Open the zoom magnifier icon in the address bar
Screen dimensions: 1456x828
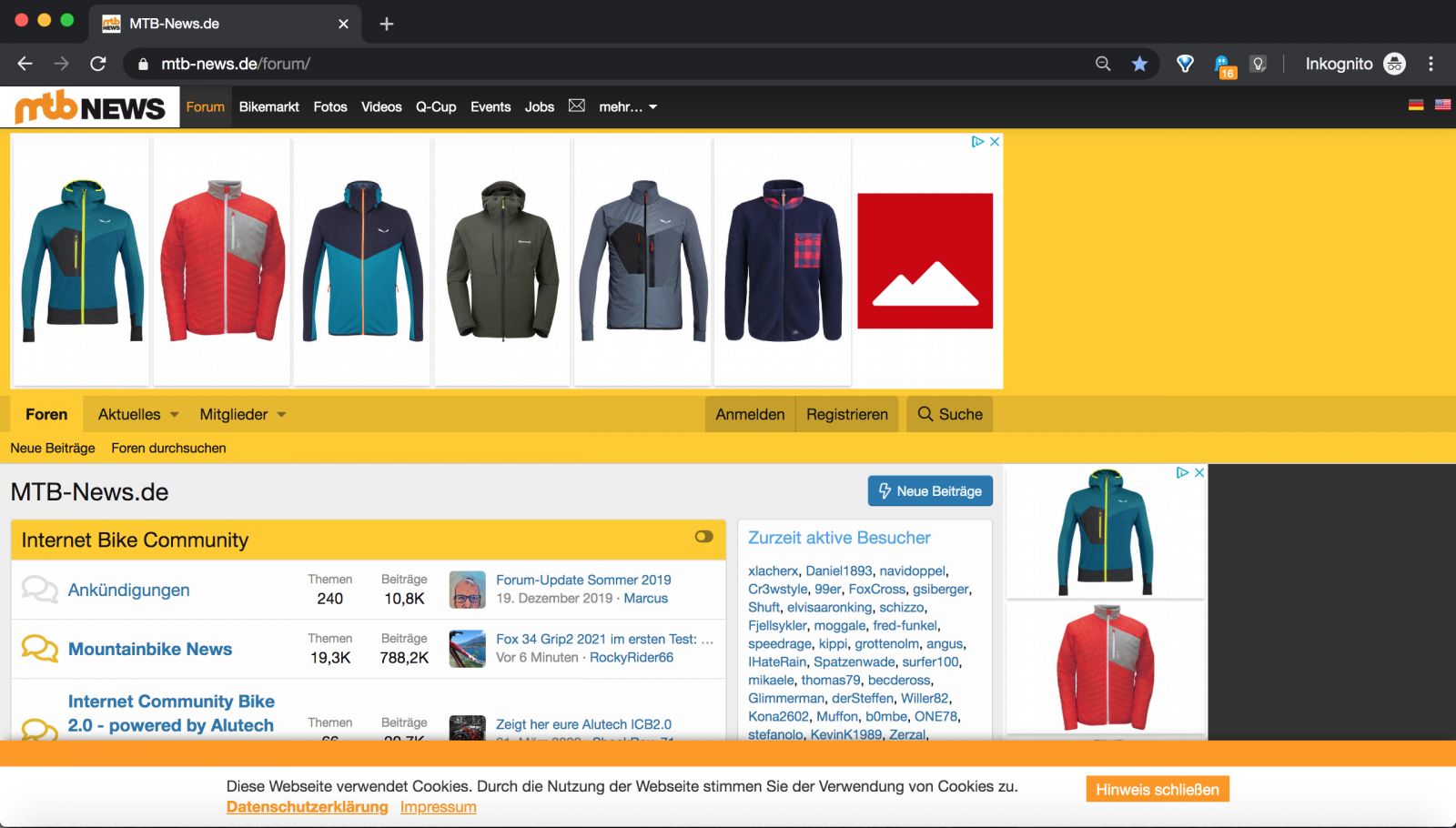[x=1103, y=64]
